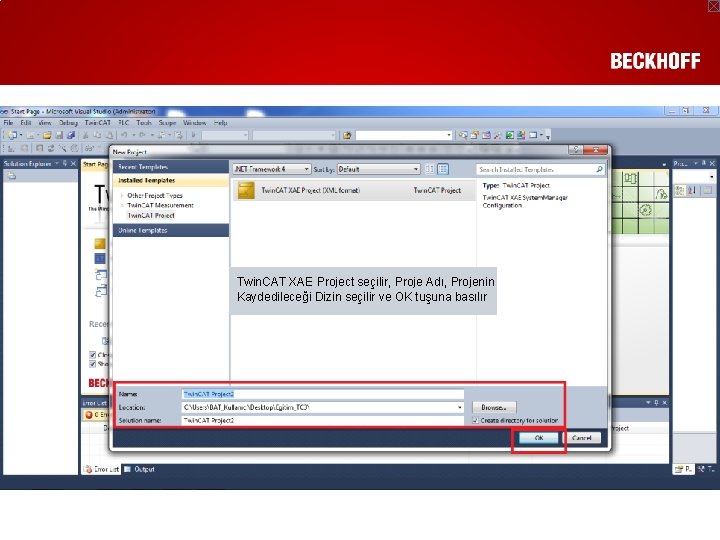The width and height of the screenshot is (720, 540).
Task: Open the PLC menu
Action: click(x=124, y=123)
